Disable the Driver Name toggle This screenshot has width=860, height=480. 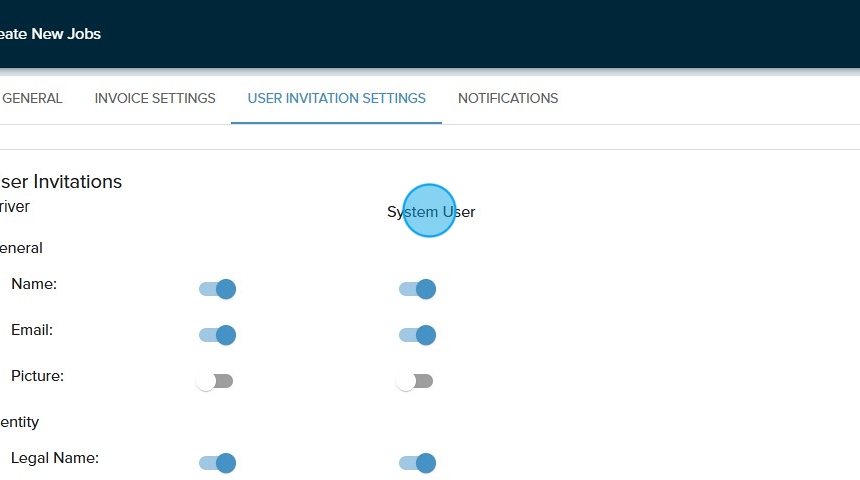217,289
